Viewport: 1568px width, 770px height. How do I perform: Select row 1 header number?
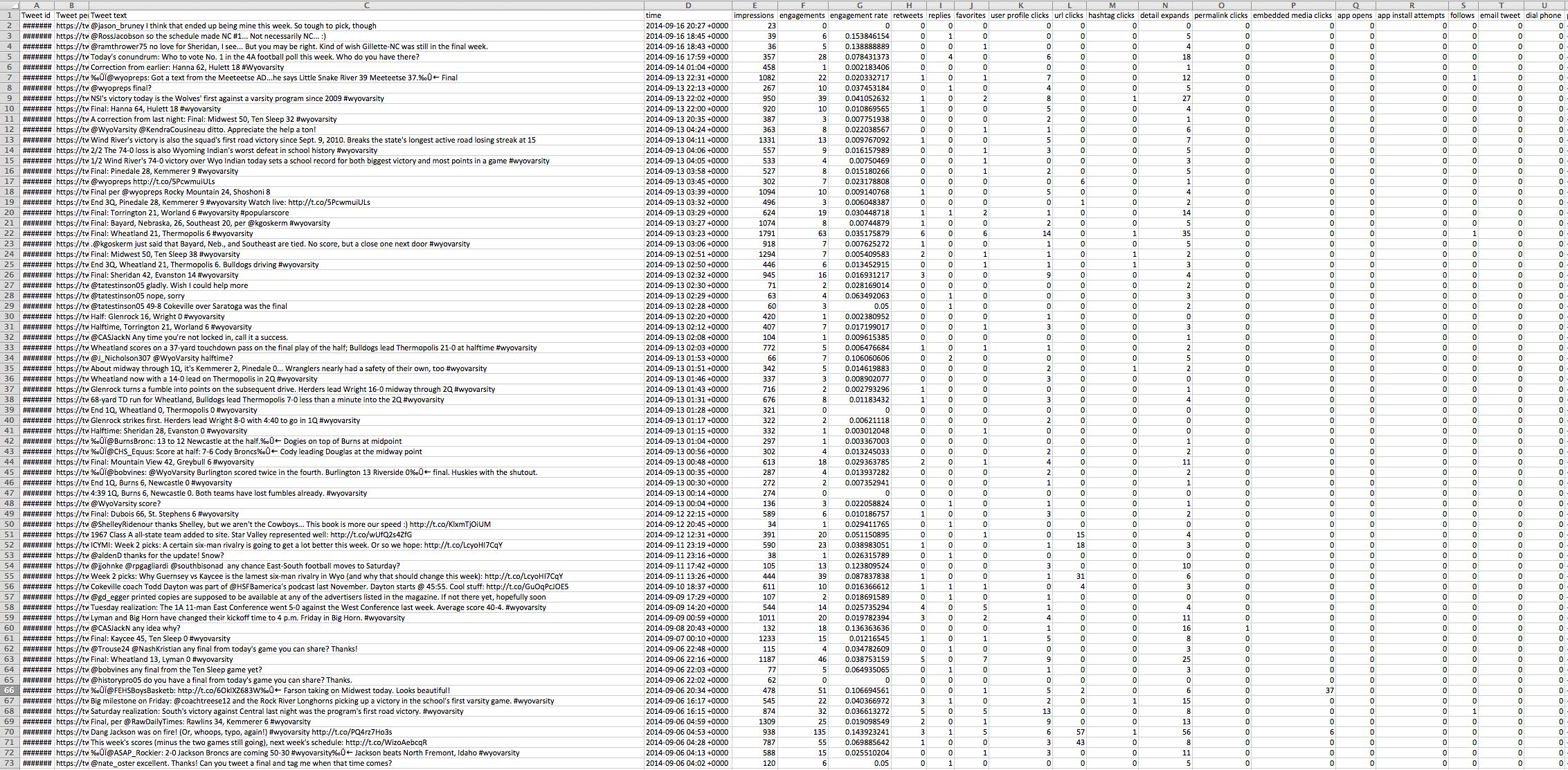tap(10, 15)
